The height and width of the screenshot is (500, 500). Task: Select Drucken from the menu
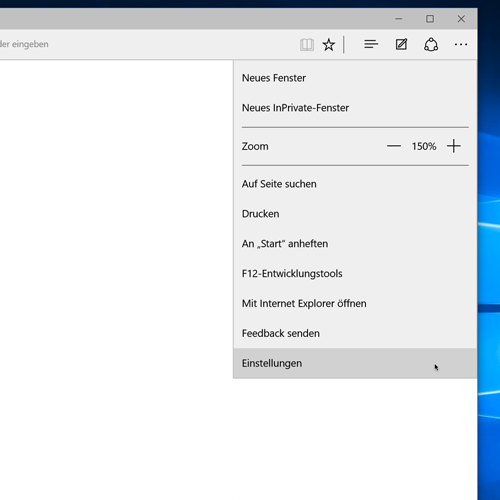coord(355,214)
